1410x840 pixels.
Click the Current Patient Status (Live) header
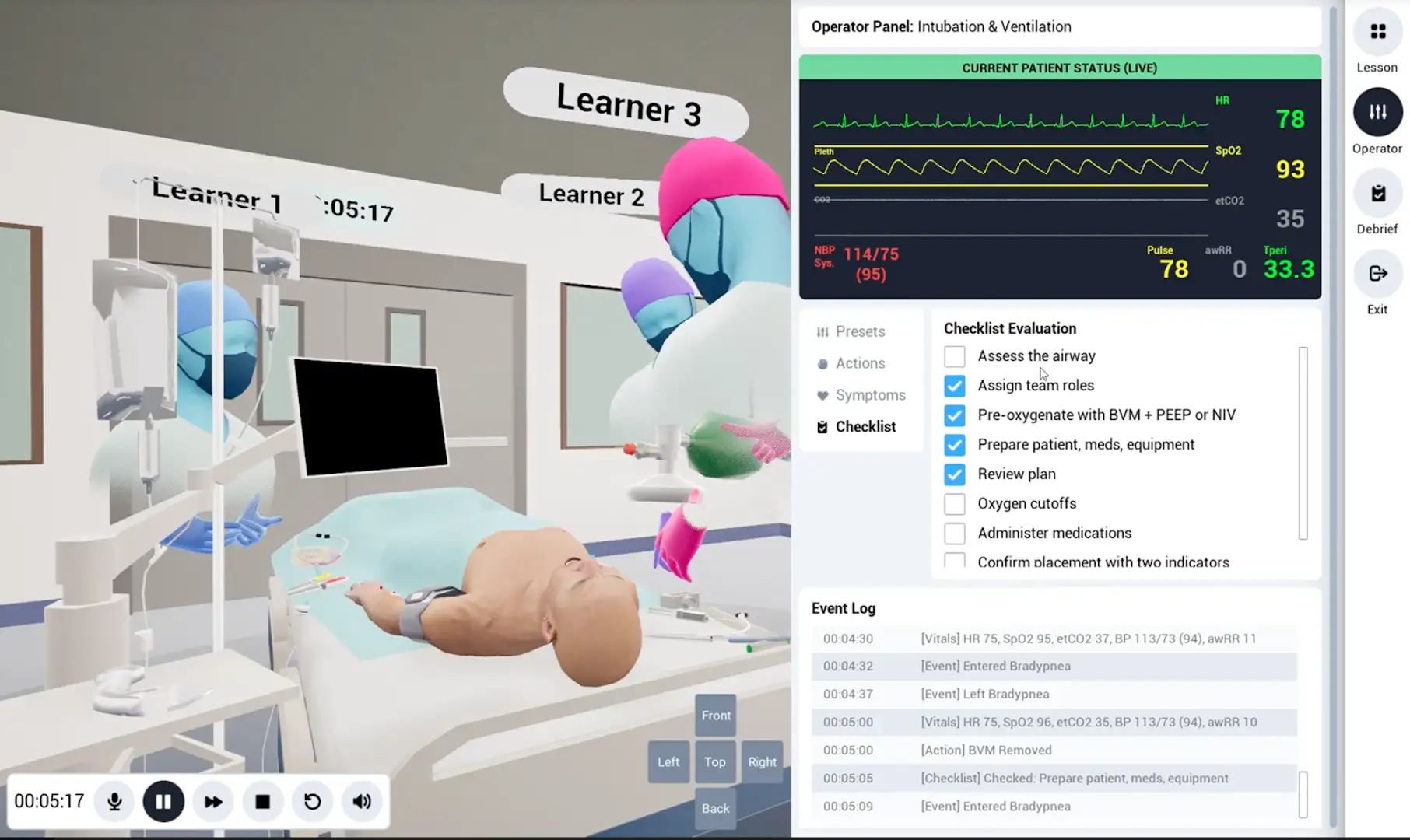click(x=1060, y=68)
